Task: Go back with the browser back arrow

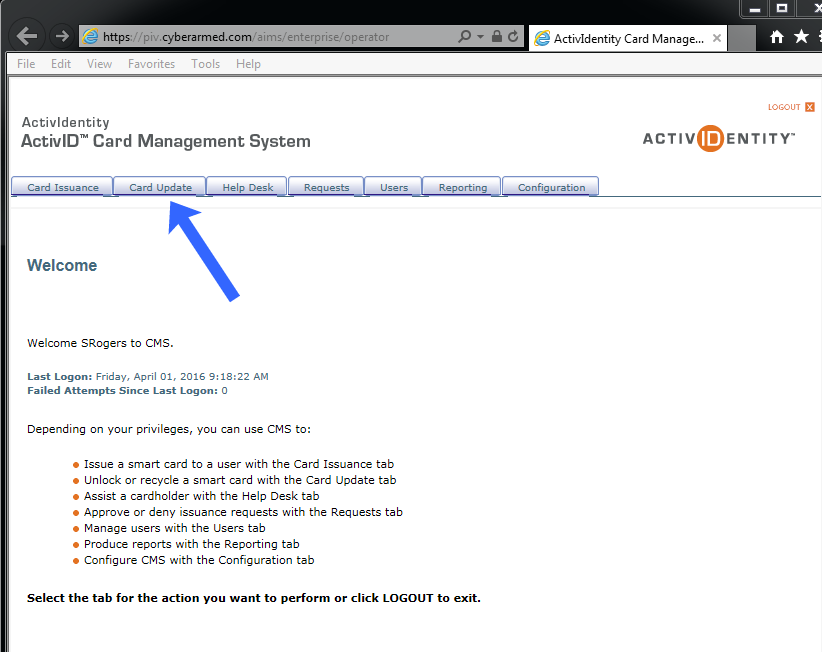Action: point(26,36)
